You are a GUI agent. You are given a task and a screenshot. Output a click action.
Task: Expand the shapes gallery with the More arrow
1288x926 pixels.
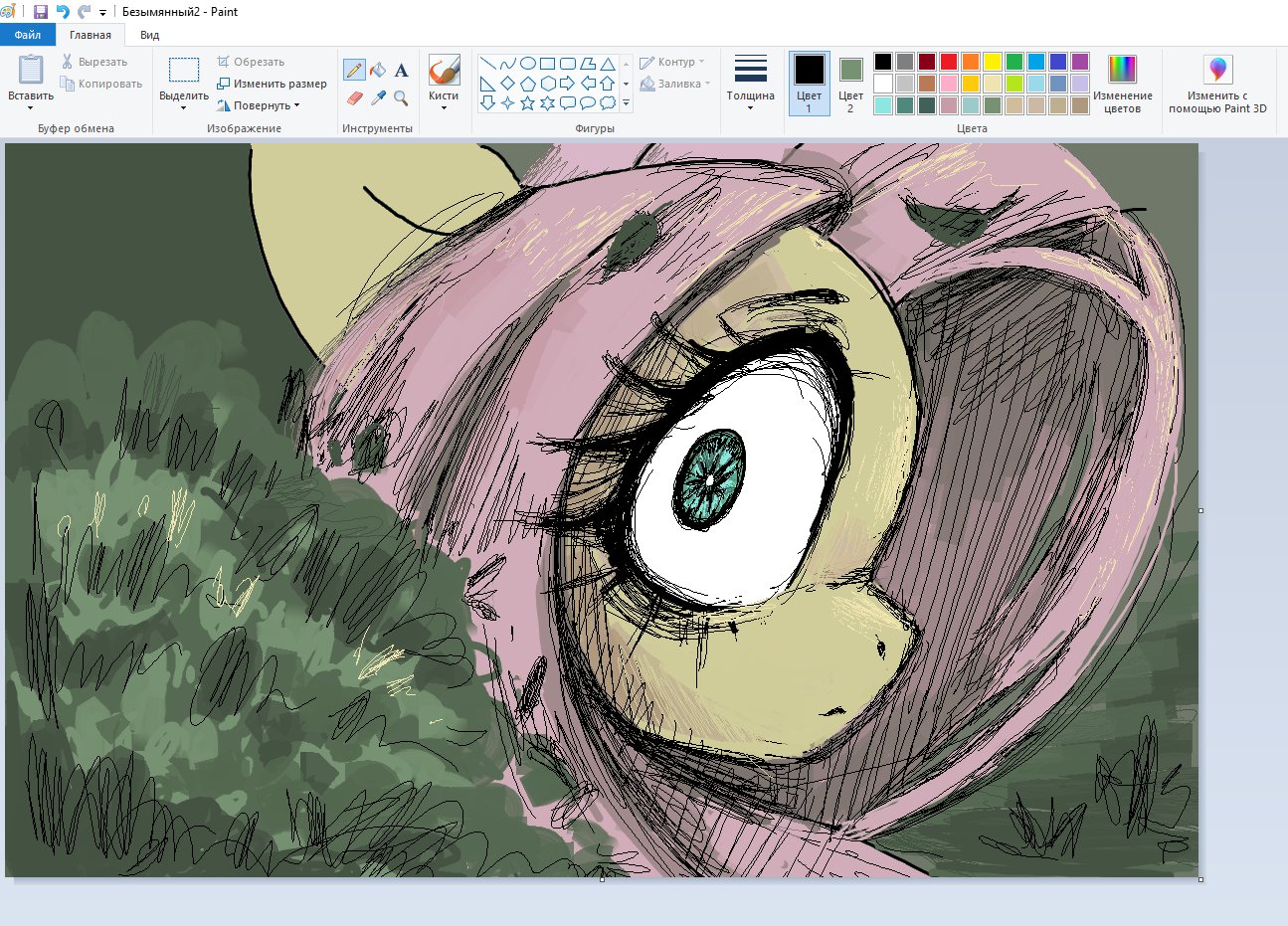626,102
